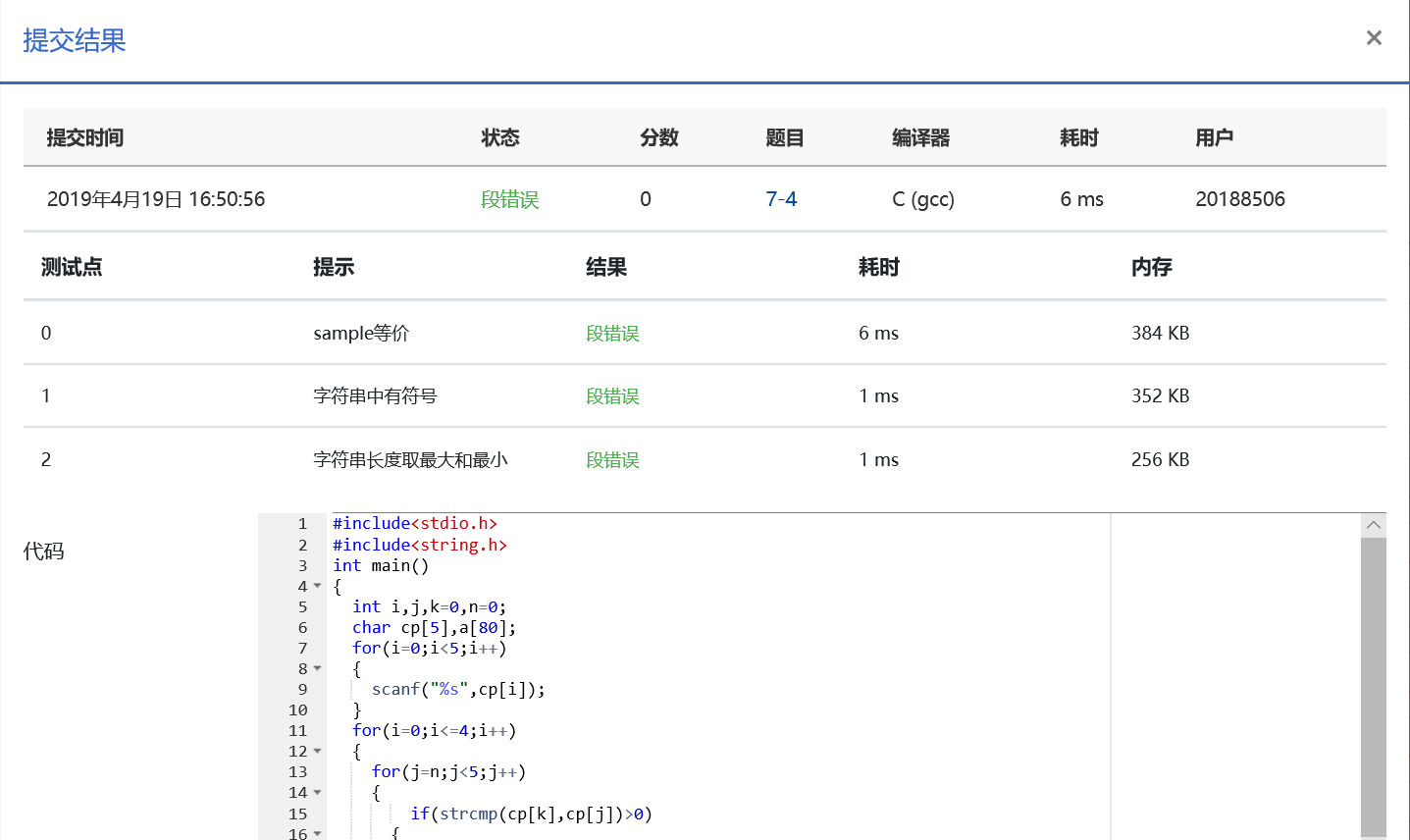
Task: Click the 352 KB memory value
Action: (1161, 396)
